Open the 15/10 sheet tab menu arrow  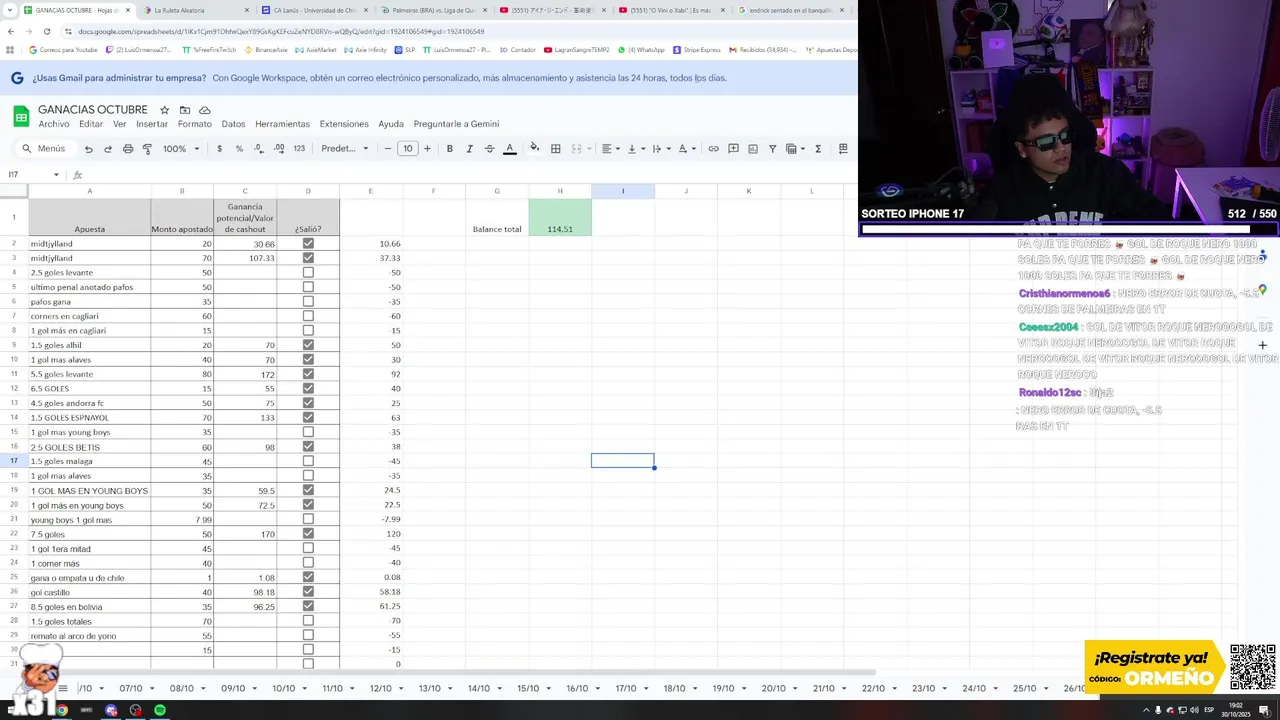point(548,689)
